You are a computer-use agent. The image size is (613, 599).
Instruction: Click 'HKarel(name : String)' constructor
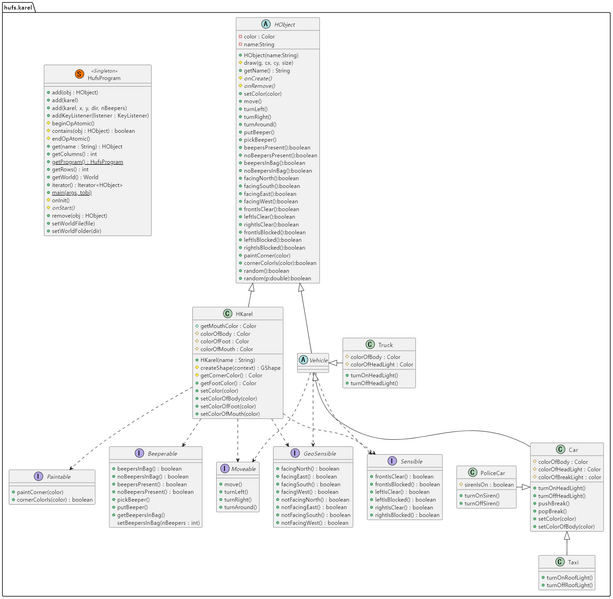tap(228, 360)
